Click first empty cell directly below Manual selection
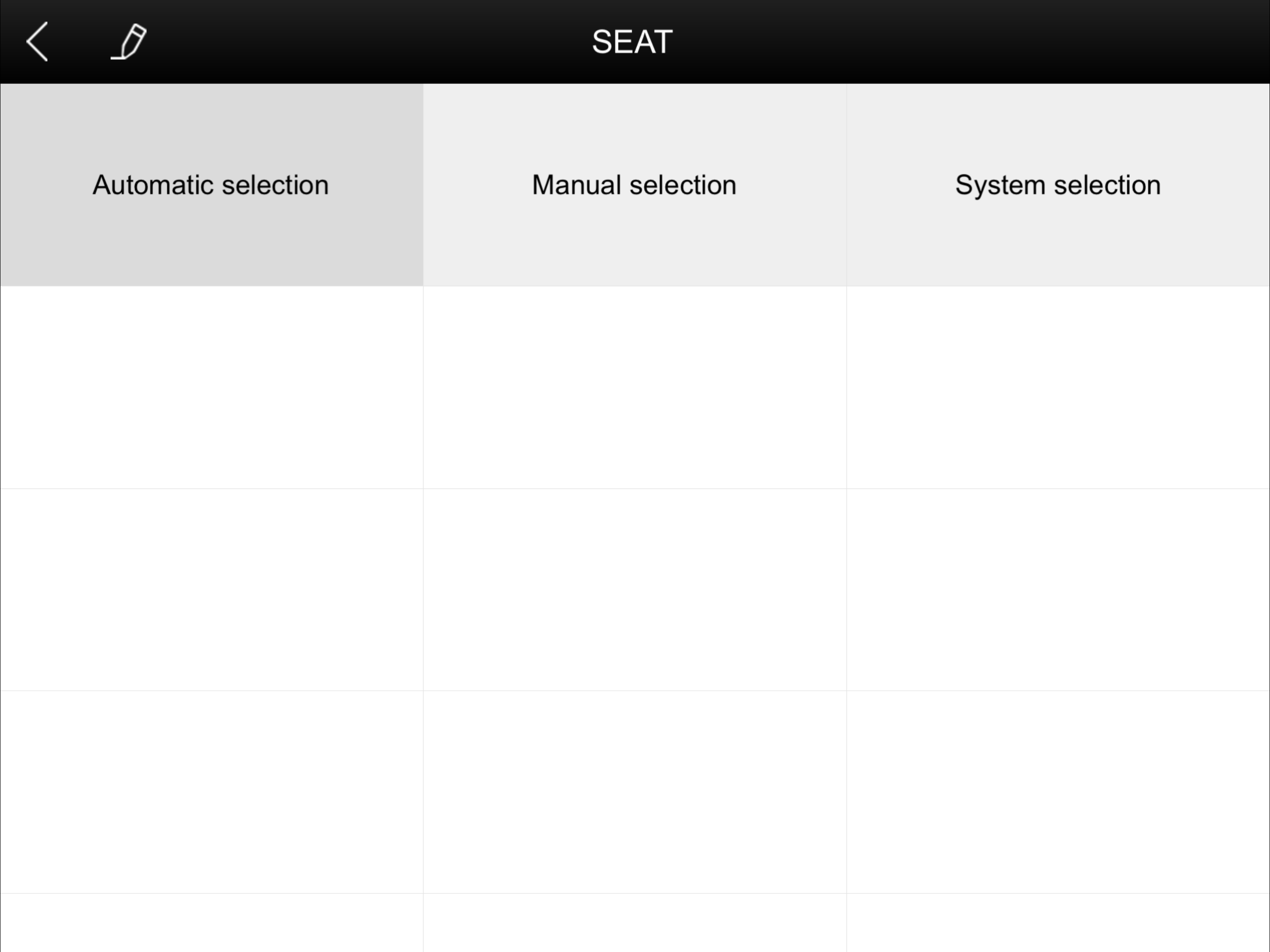The height and width of the screenshot is (952, 1270). [x=635, y=388]
